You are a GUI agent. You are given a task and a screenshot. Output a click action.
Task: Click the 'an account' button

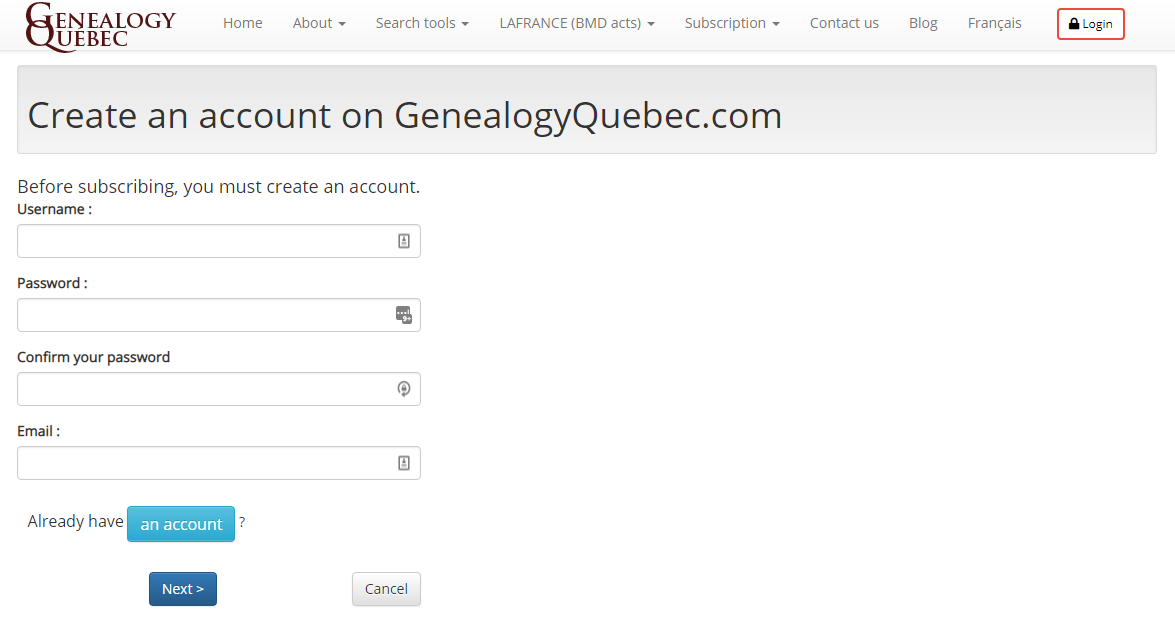click(x=181, y=524)
